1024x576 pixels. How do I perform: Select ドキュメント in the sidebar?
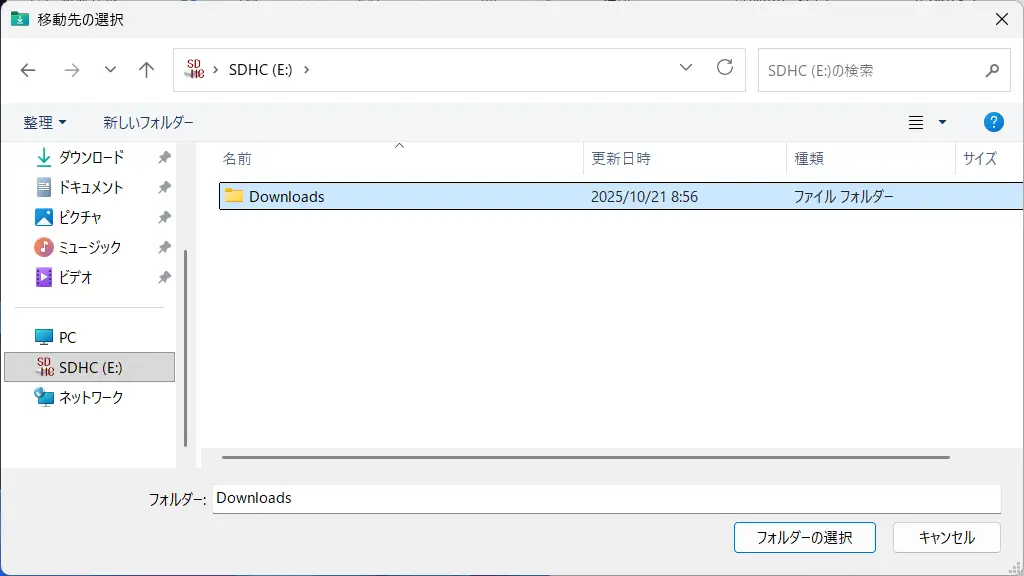point(90,187)
